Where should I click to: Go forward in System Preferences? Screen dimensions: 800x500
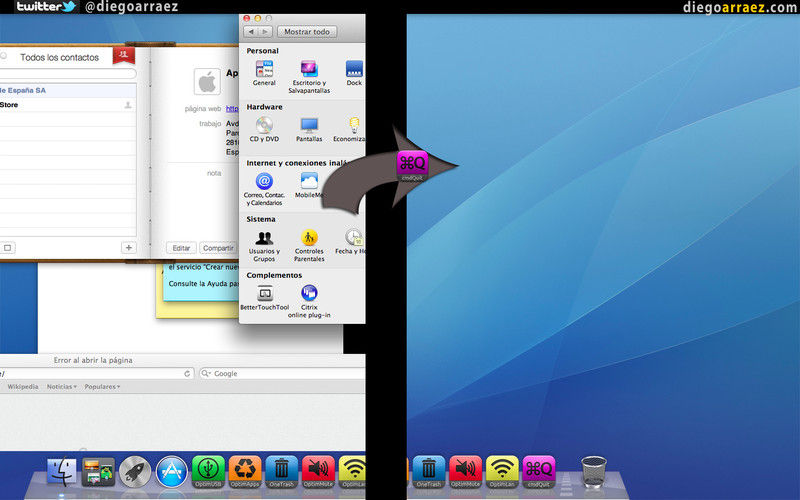click(x=265, y=32)
